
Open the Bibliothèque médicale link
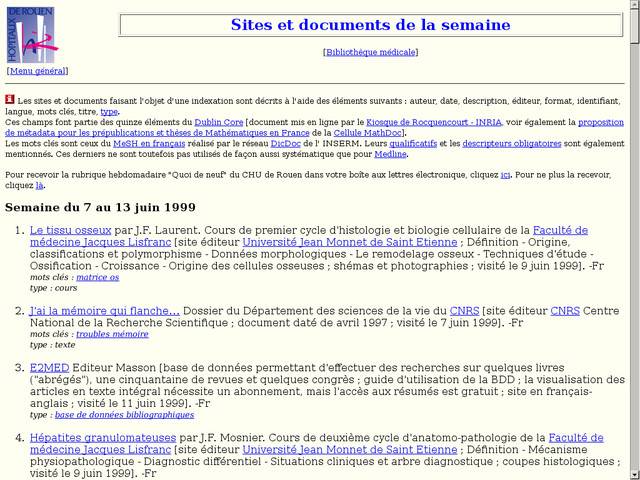(x=371, y=52)
